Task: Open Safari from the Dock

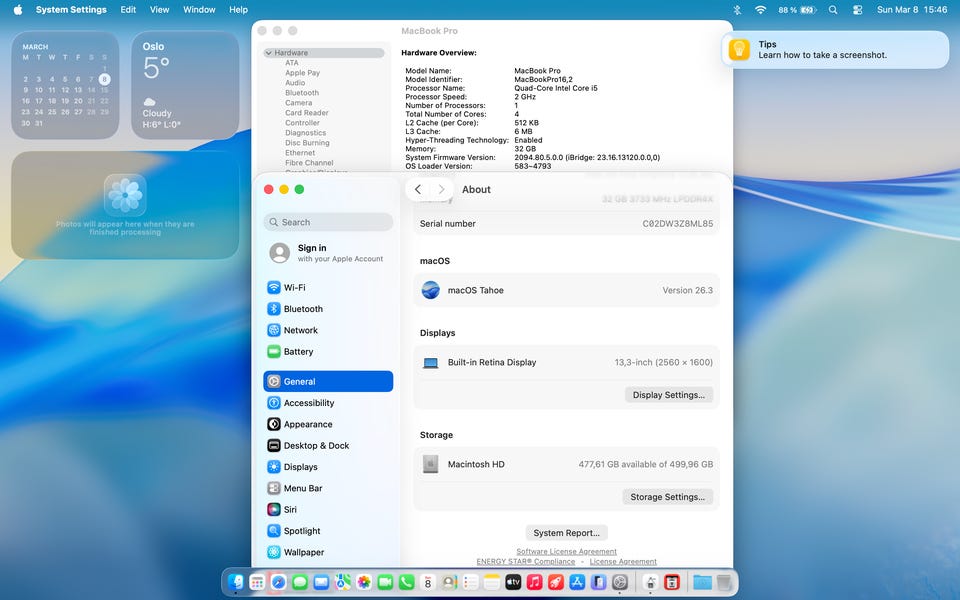Action: (278, 582)
